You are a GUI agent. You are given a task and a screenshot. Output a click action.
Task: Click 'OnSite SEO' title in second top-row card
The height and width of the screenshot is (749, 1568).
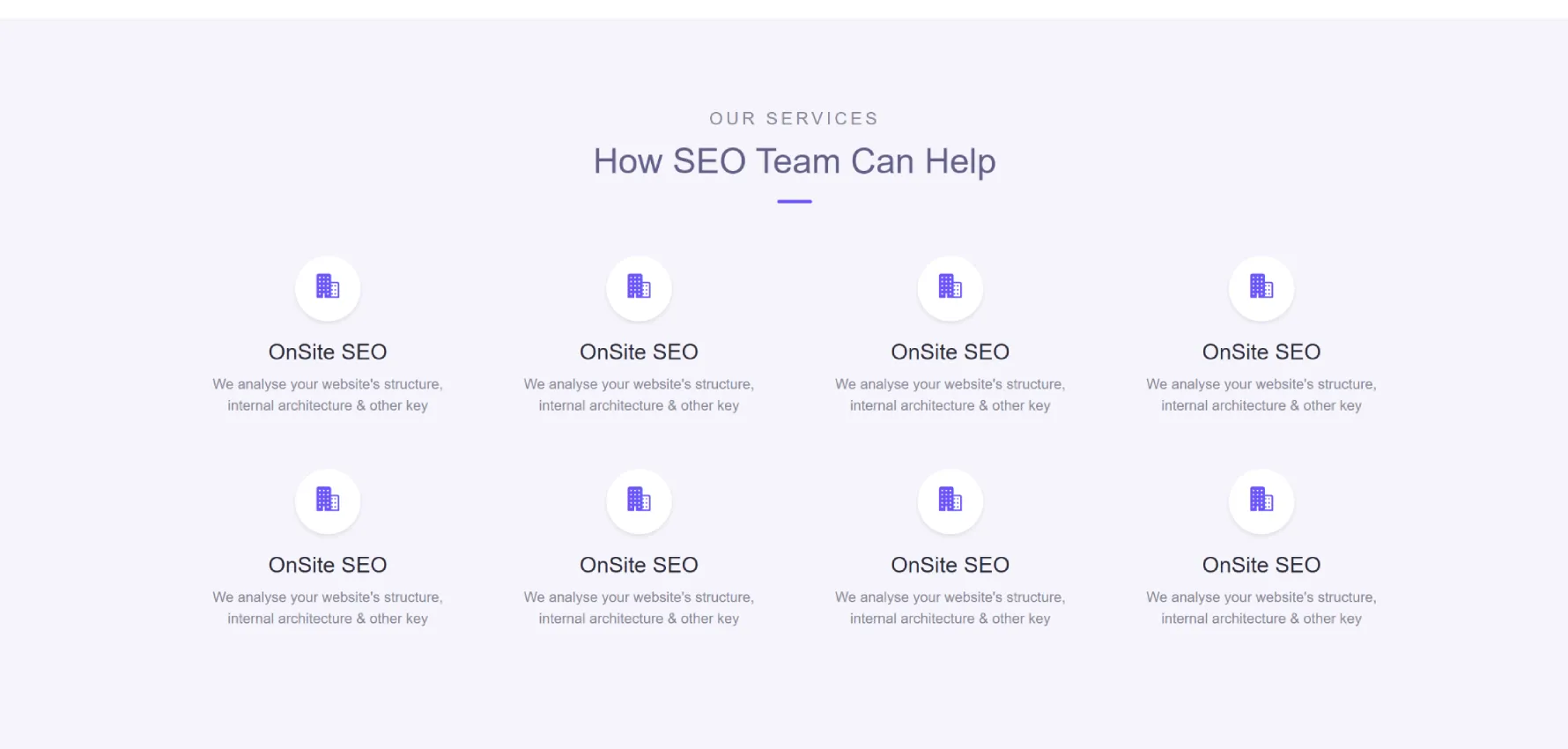coord(639,352)
